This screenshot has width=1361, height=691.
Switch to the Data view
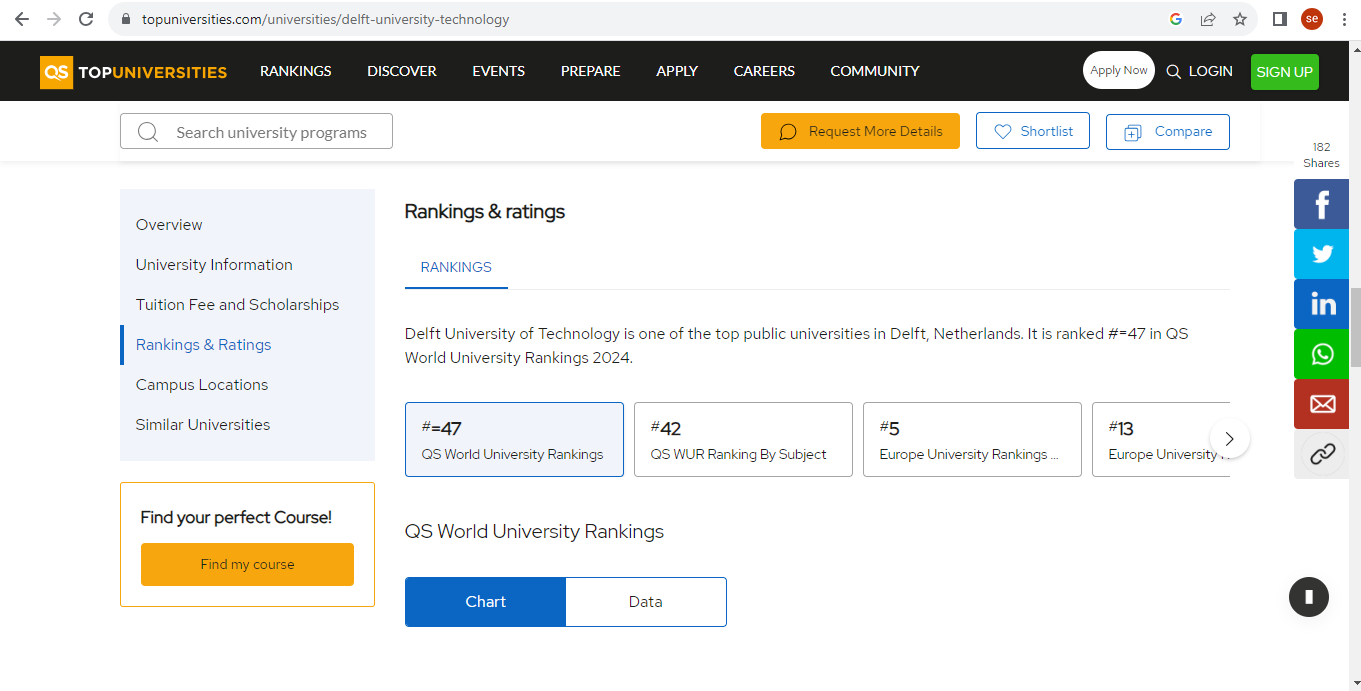[x=646, y=602]
